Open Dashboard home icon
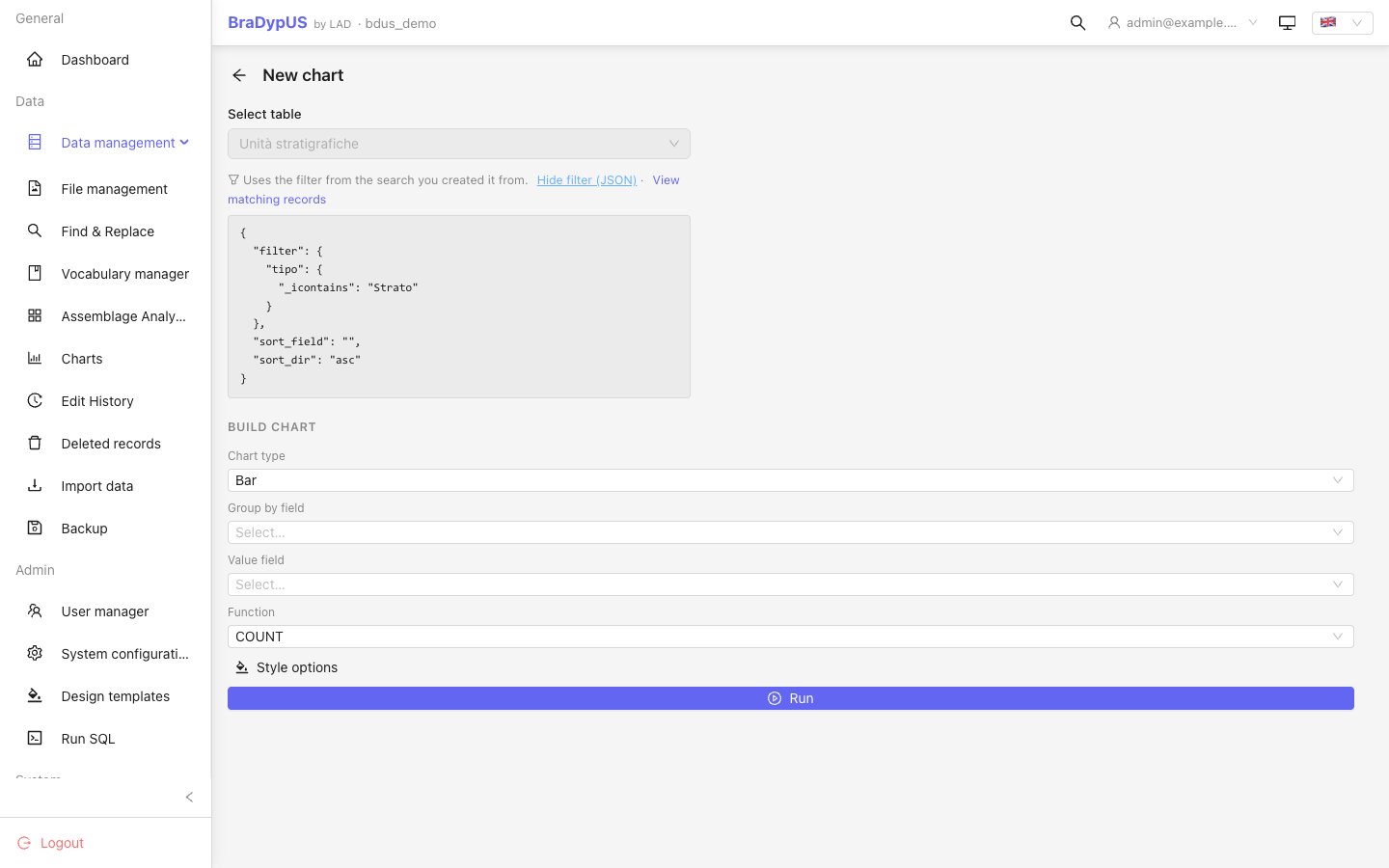This screenshot has height=868, width=1389. (x=35, y=60)
